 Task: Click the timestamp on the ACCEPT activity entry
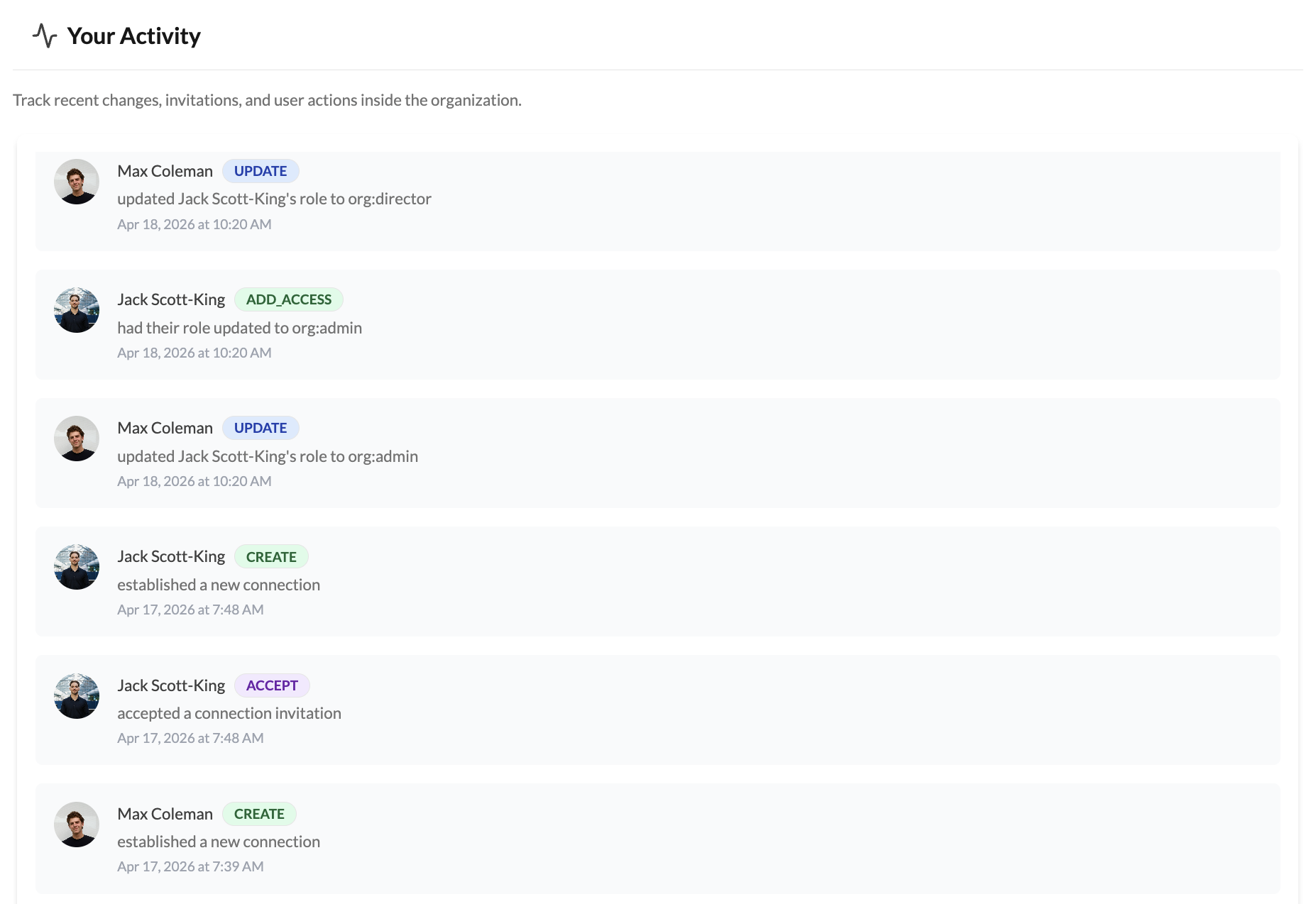pos(190,738)
